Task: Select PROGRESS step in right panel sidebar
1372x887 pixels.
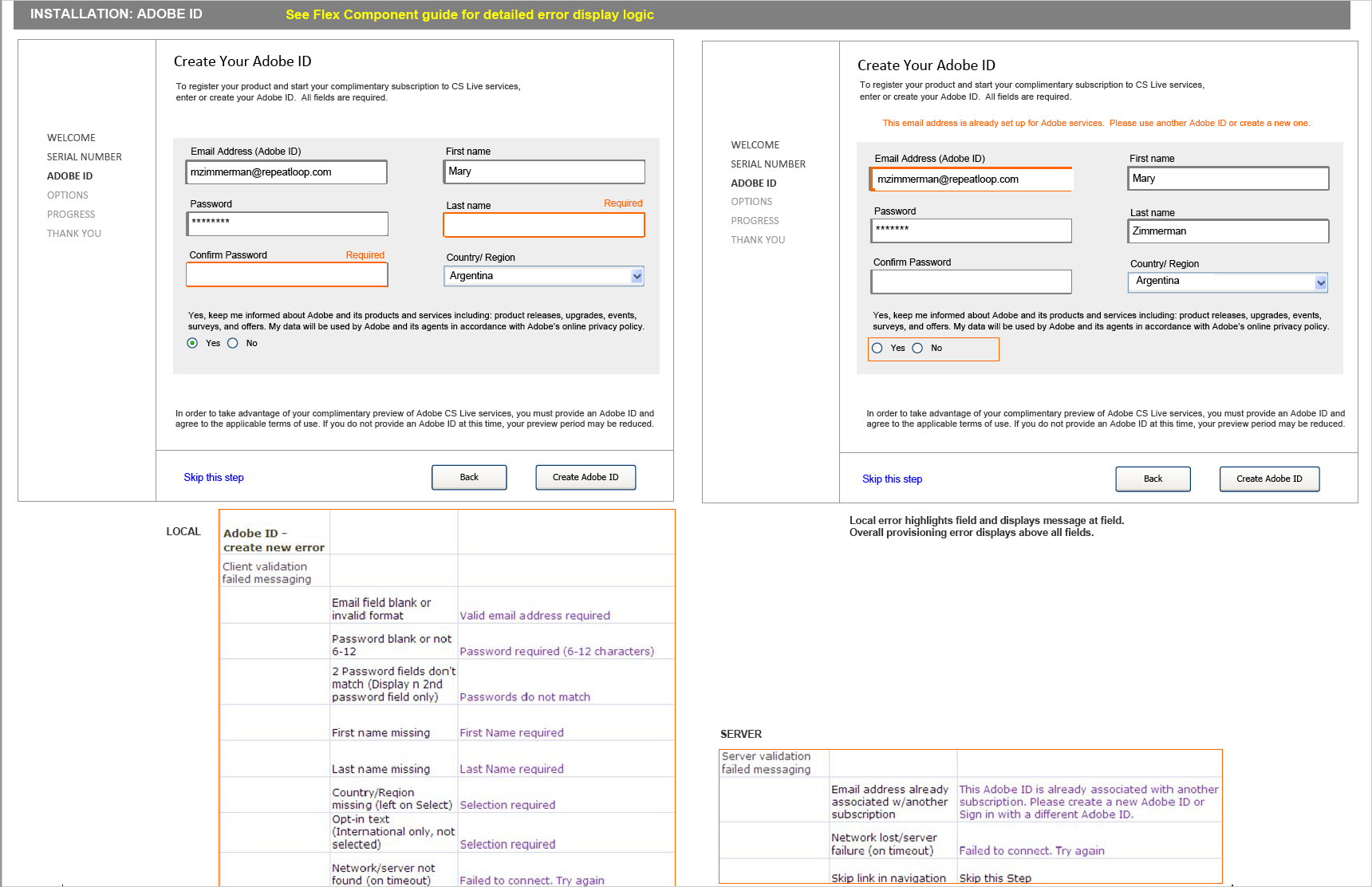Action: pos(755,221)
